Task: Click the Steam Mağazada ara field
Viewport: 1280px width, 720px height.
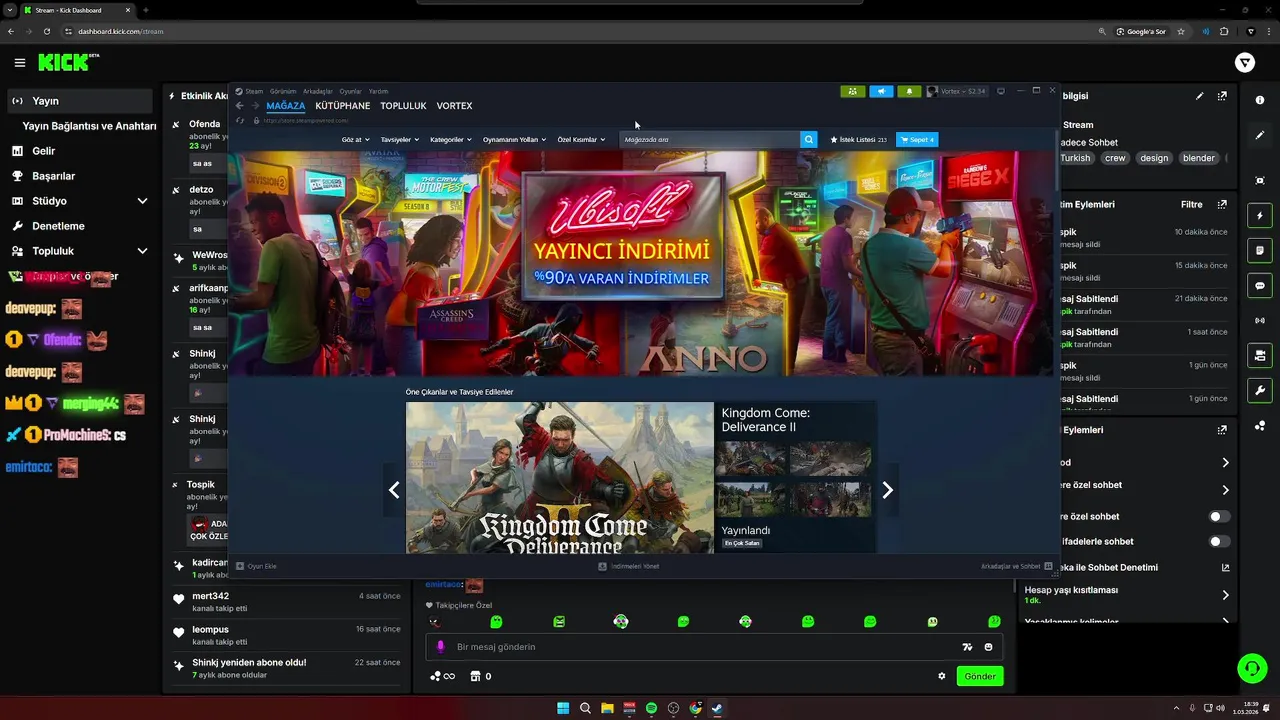Action: (x=710, y=140)
